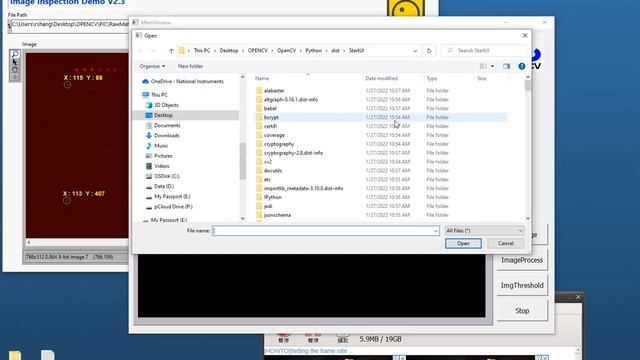The width and height of the screenshot is (640, 360).
Task: Click the Open button
Action: (463, 243)
